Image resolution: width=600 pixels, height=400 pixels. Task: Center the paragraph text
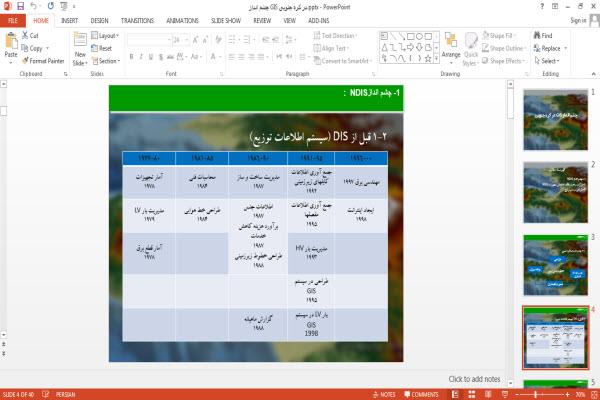click(x=241, y=57)
